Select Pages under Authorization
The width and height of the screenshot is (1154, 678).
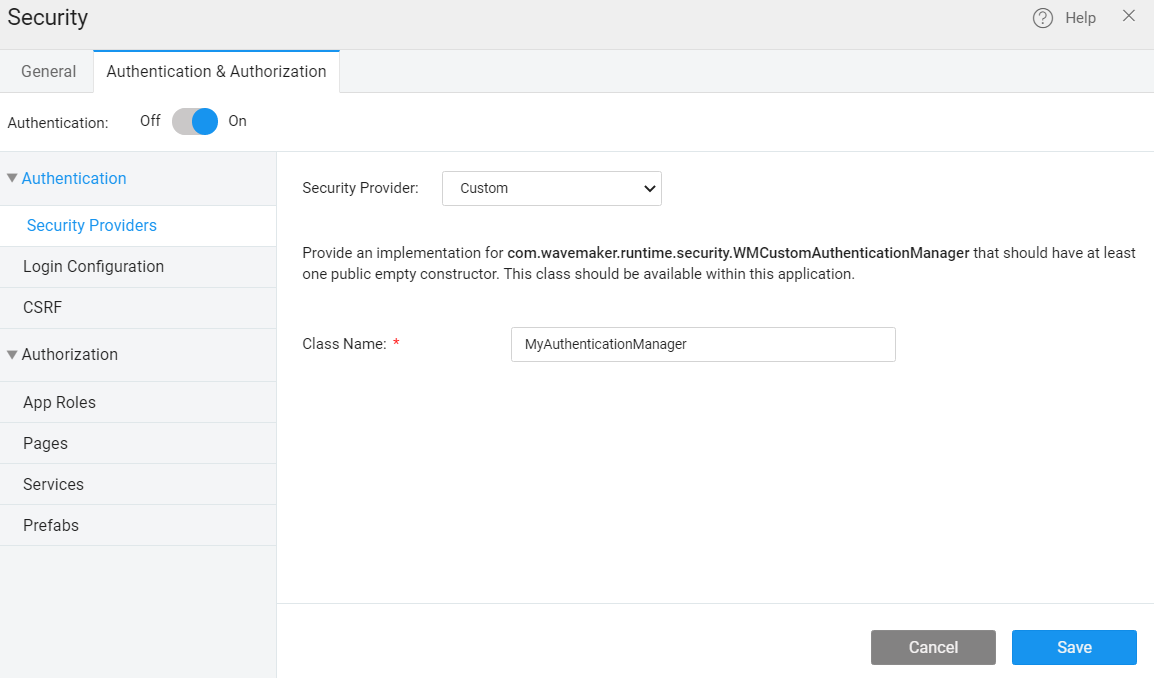(46, 443)
